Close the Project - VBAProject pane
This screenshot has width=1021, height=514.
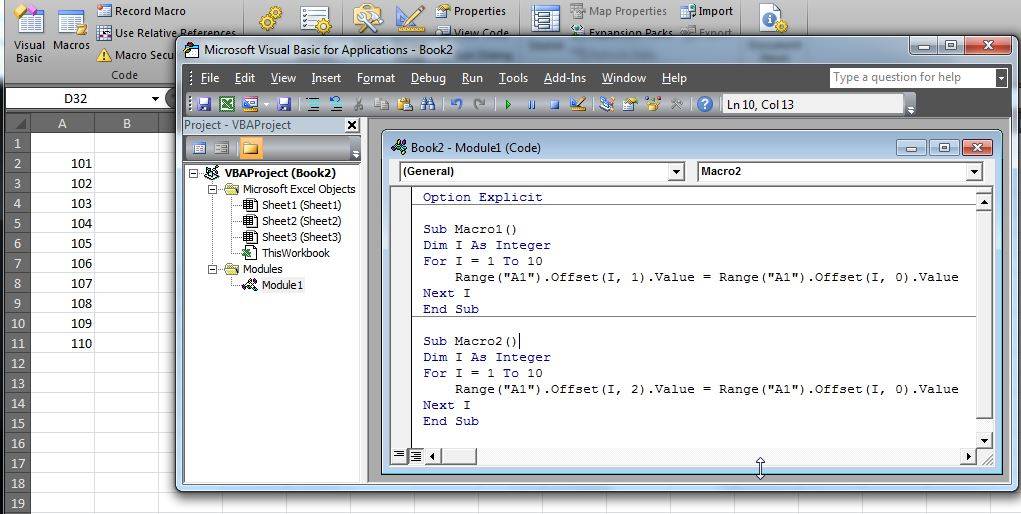point(352,125)
